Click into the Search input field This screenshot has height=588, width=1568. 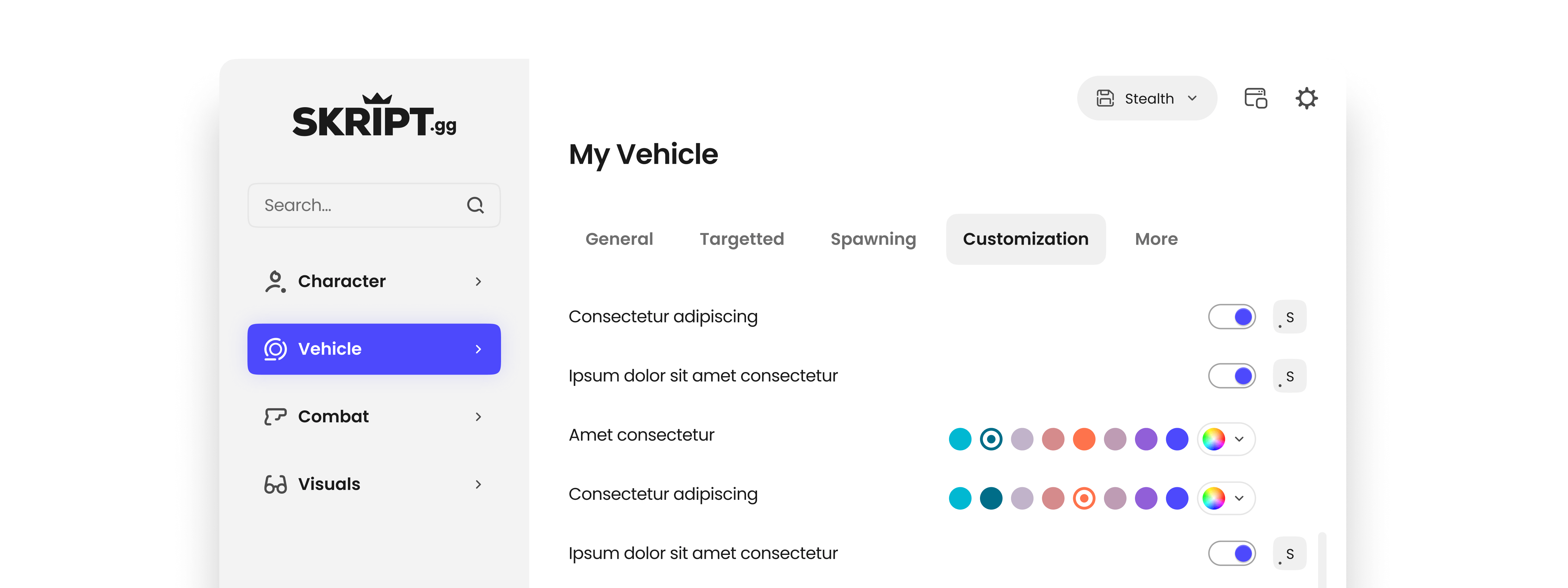pos(359,205)
